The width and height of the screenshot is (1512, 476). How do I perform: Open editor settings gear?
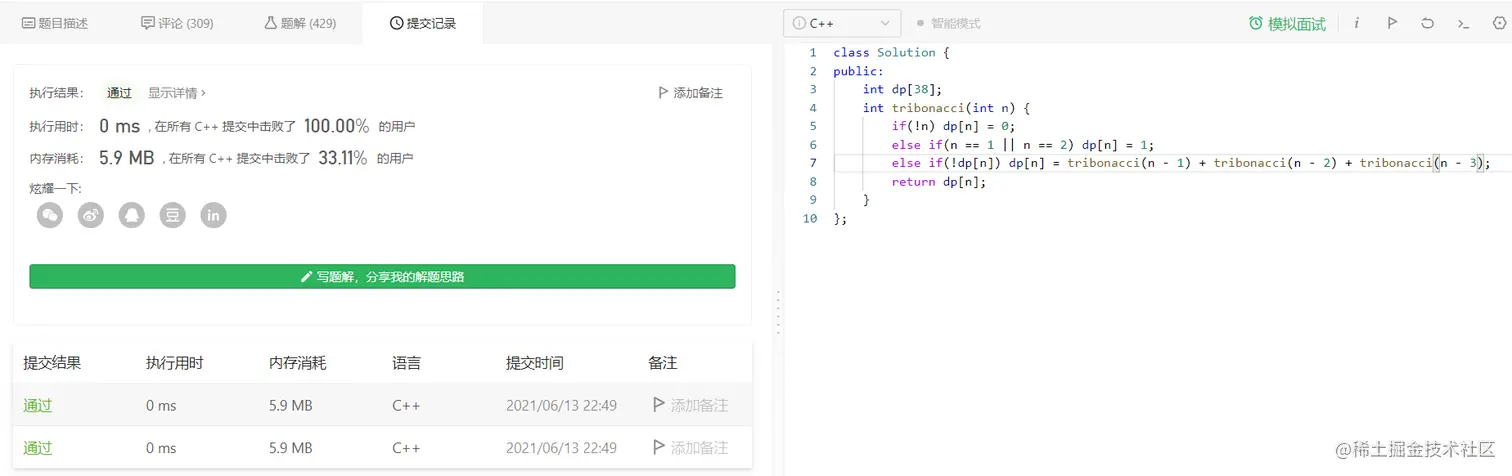pyautogui.click(x=1498, y=23)
